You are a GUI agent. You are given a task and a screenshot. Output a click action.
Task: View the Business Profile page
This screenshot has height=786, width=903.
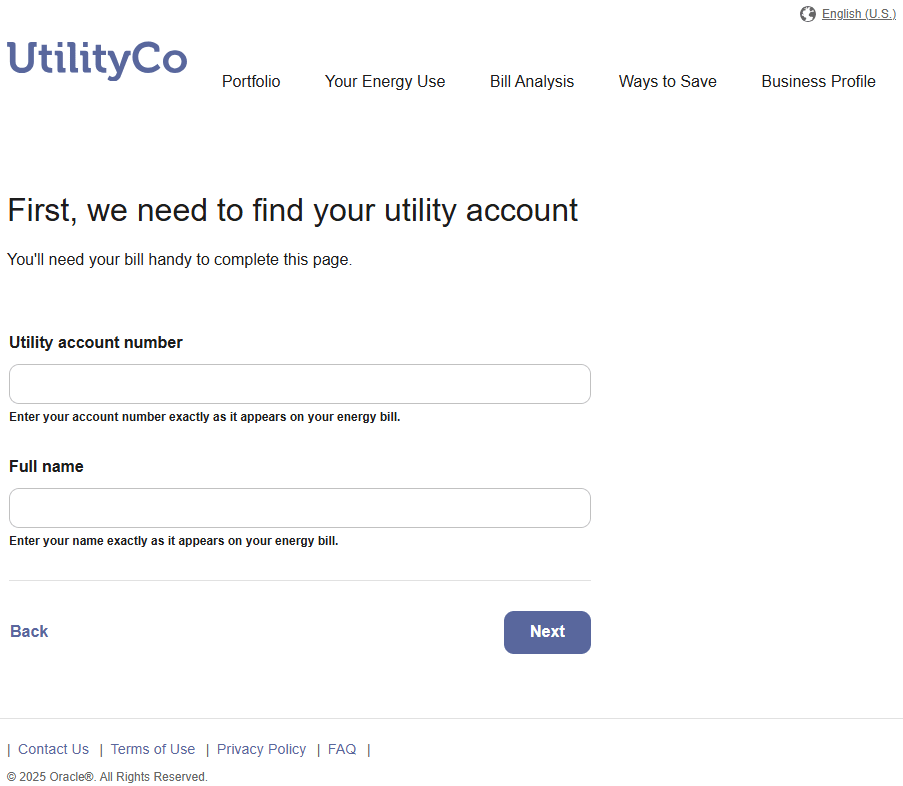click(x=818, y=82)
